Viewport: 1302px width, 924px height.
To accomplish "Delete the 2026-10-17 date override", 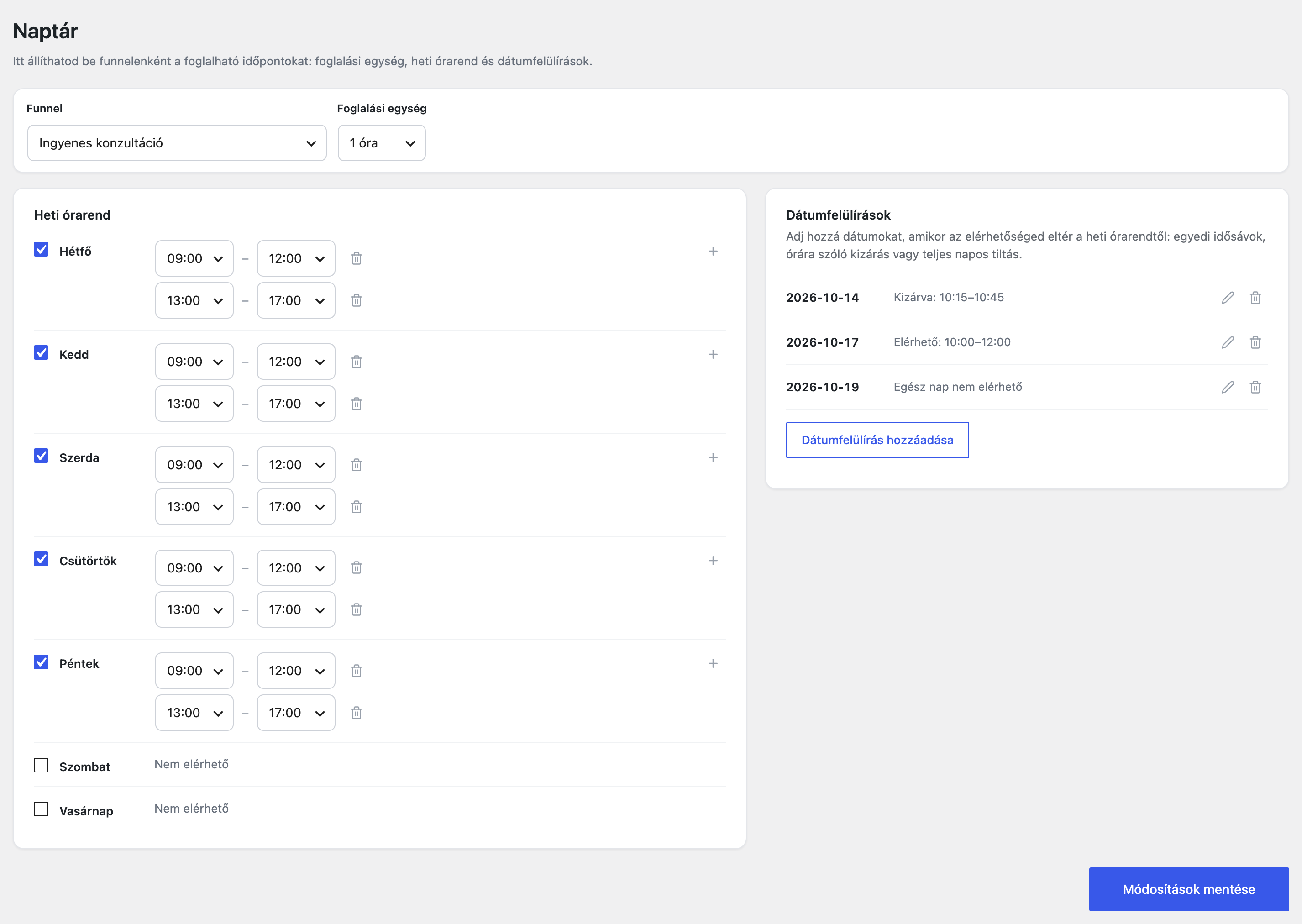I will click(x=1255, y=342).
